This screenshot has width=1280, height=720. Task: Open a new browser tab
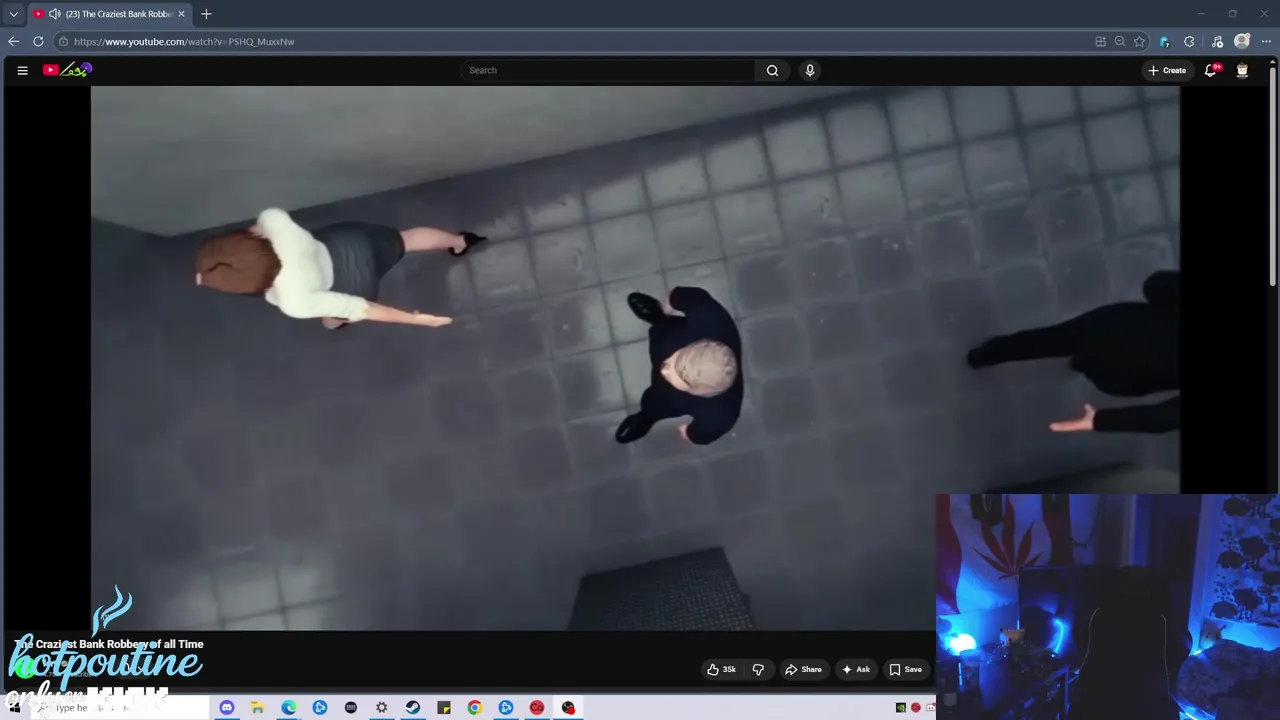coord(206,14)
